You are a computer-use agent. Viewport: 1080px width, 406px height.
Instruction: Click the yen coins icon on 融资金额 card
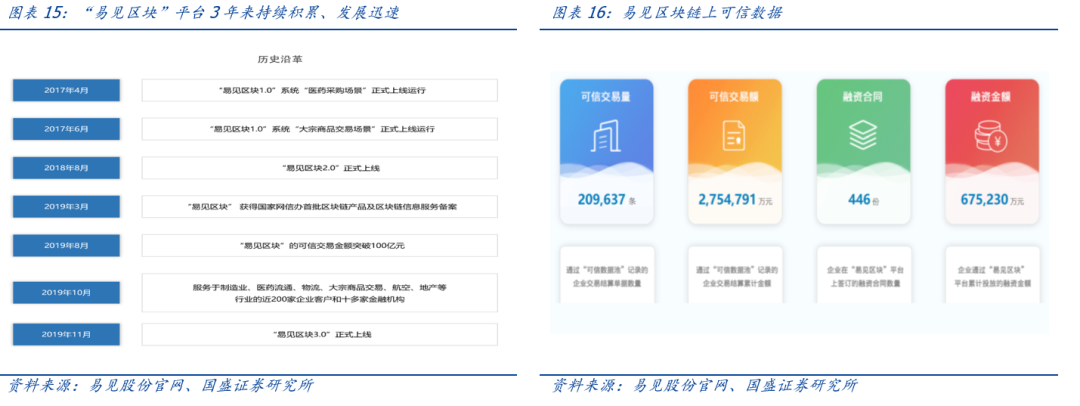(x=991, y=136)
